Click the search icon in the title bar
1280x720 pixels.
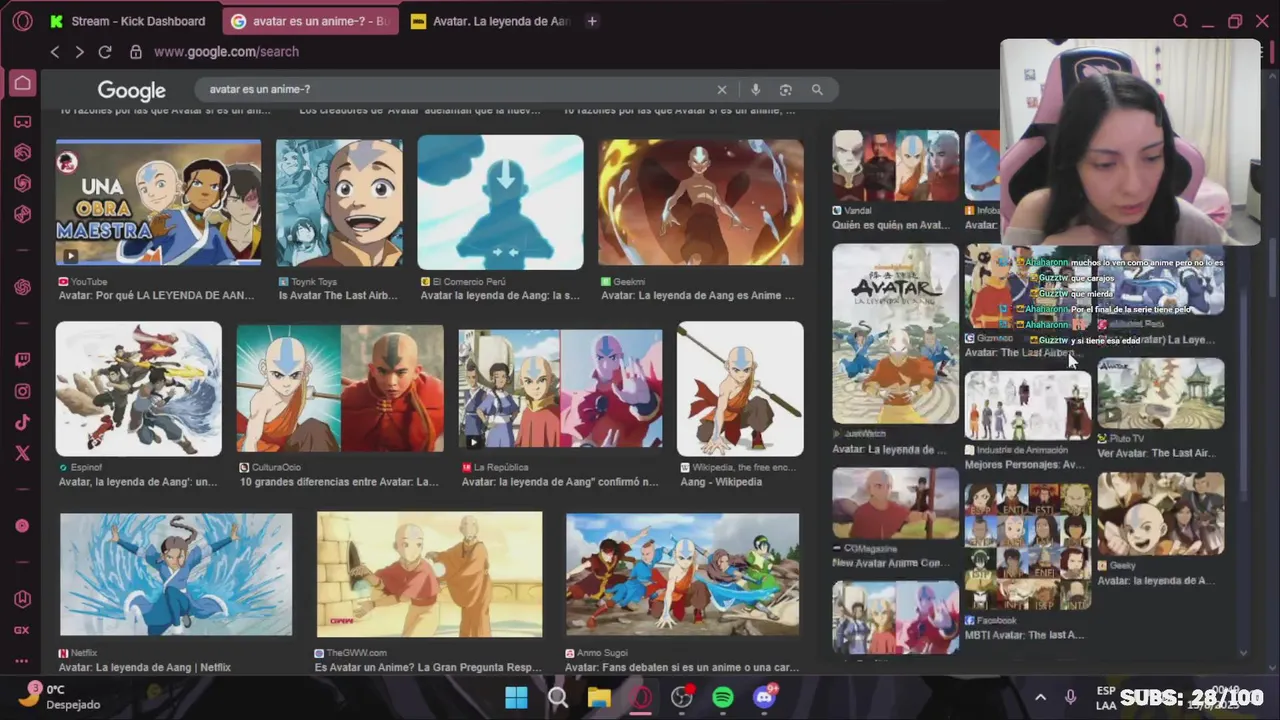tap(1180, 21)
